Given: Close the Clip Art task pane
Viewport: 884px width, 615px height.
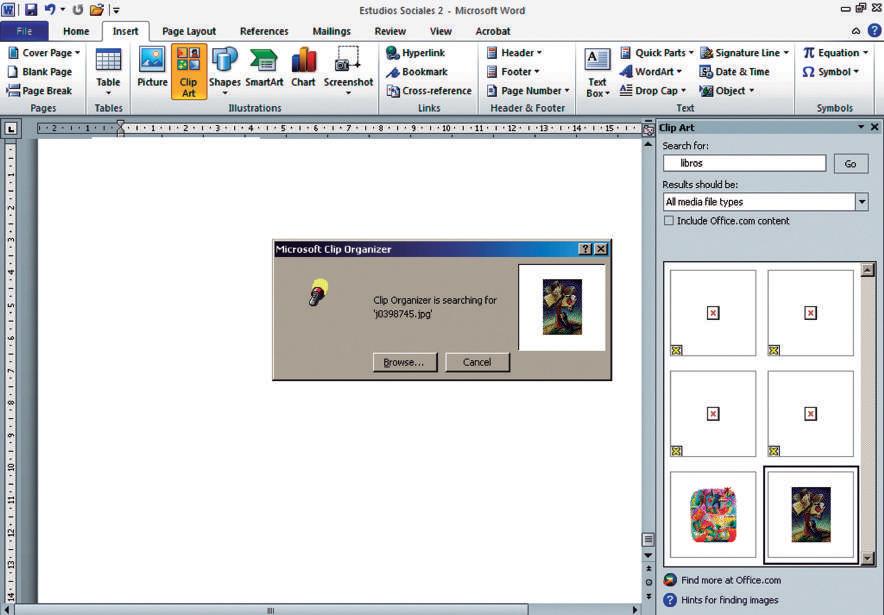Looking at the screenshot, I should 874,127.
